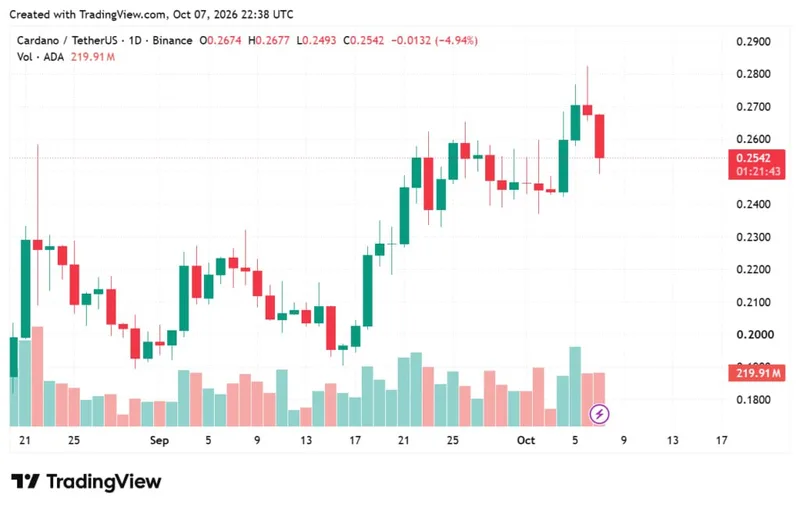The image size is (800, 510).
Task: Click the tallest volume bar near 21 Aug
Action: point(37,376)
